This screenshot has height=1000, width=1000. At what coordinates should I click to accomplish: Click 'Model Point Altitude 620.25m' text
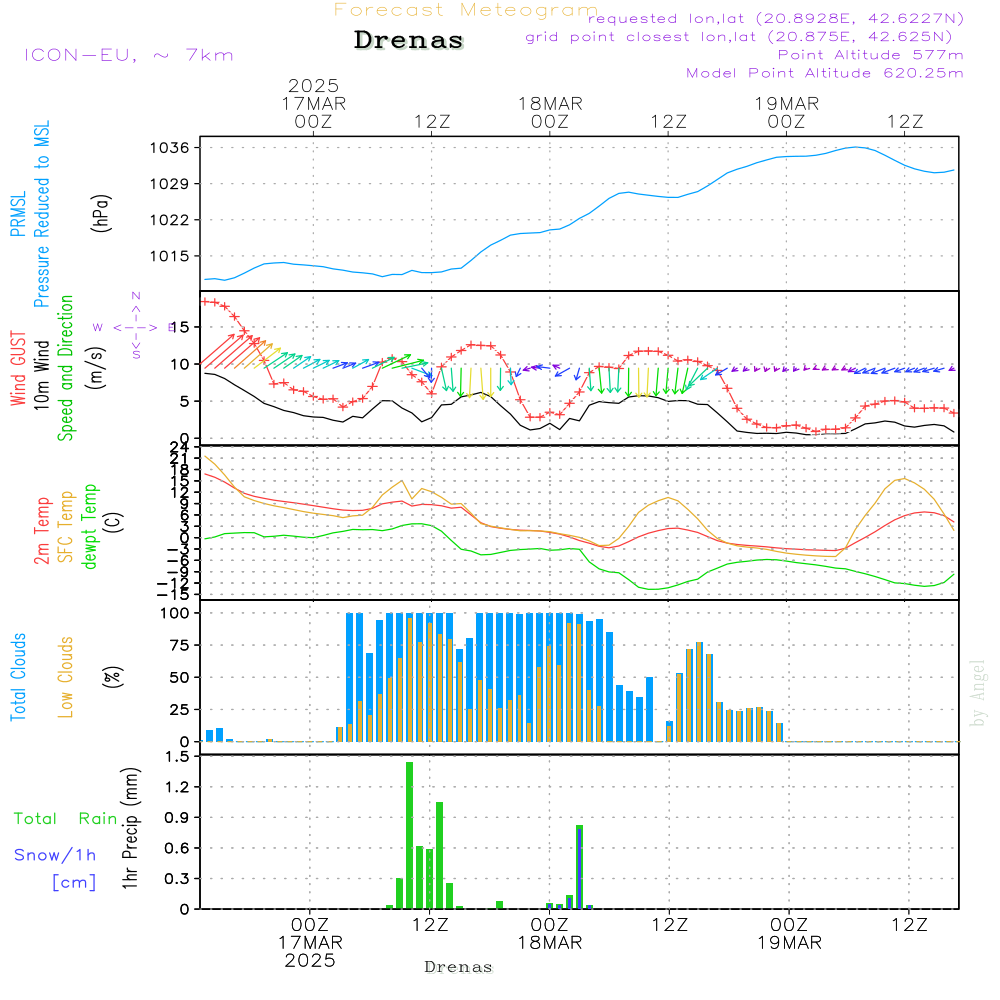coord(825,73)
